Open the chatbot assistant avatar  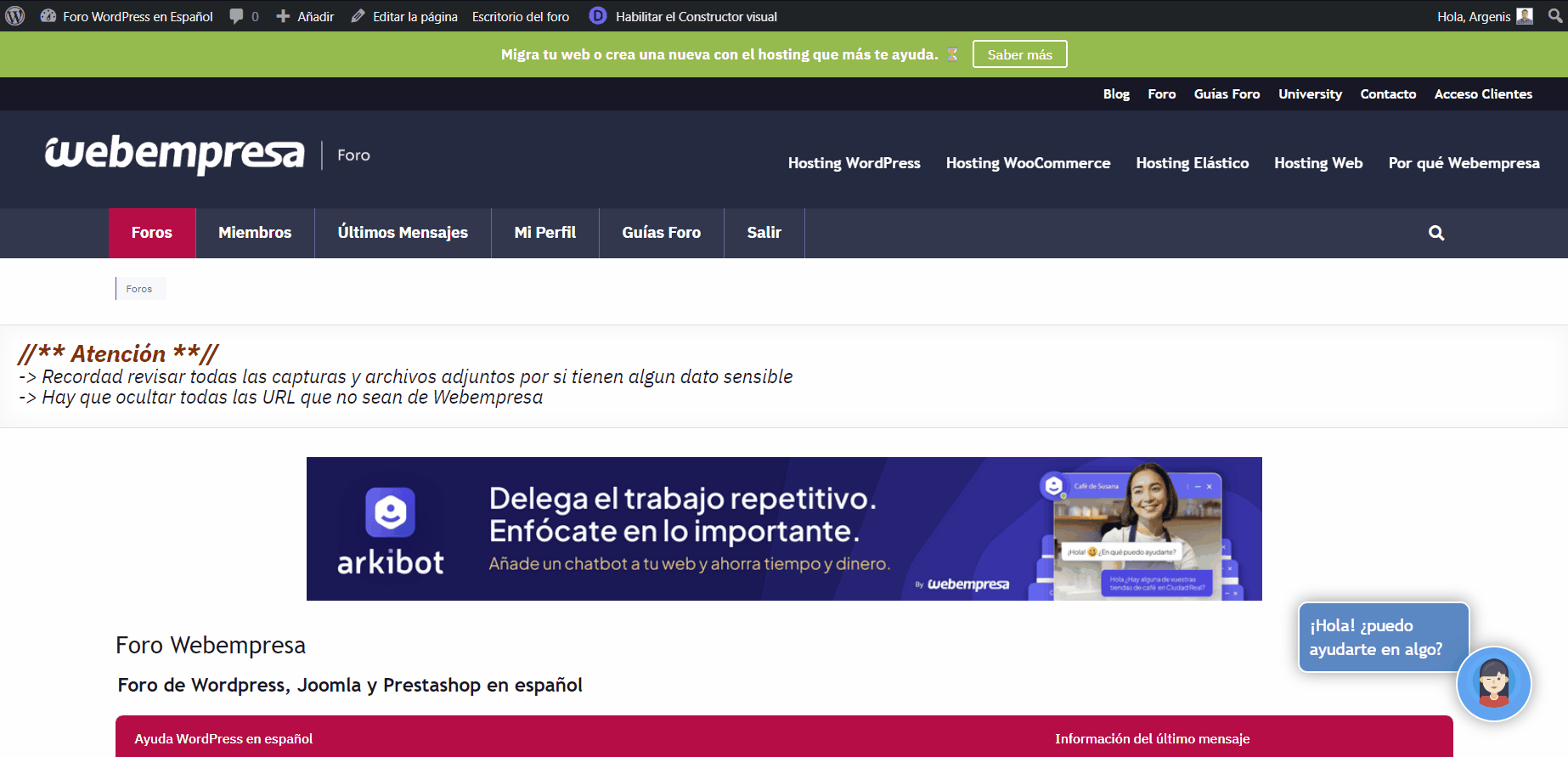pos(1493,683)
